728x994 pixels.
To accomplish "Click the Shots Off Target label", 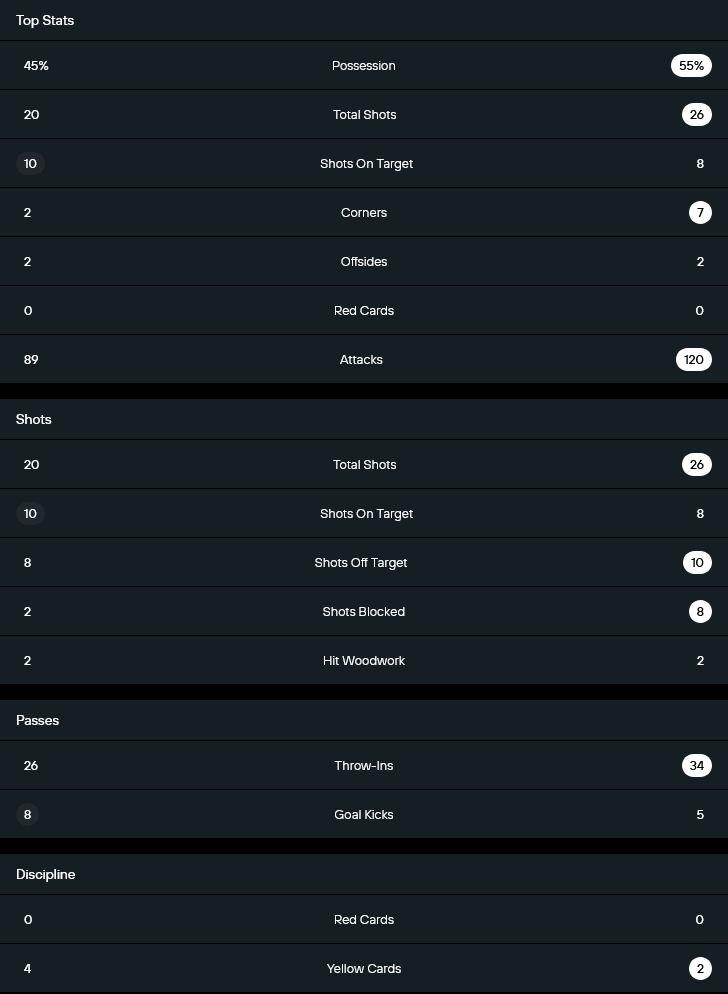I will click(361, 563).
